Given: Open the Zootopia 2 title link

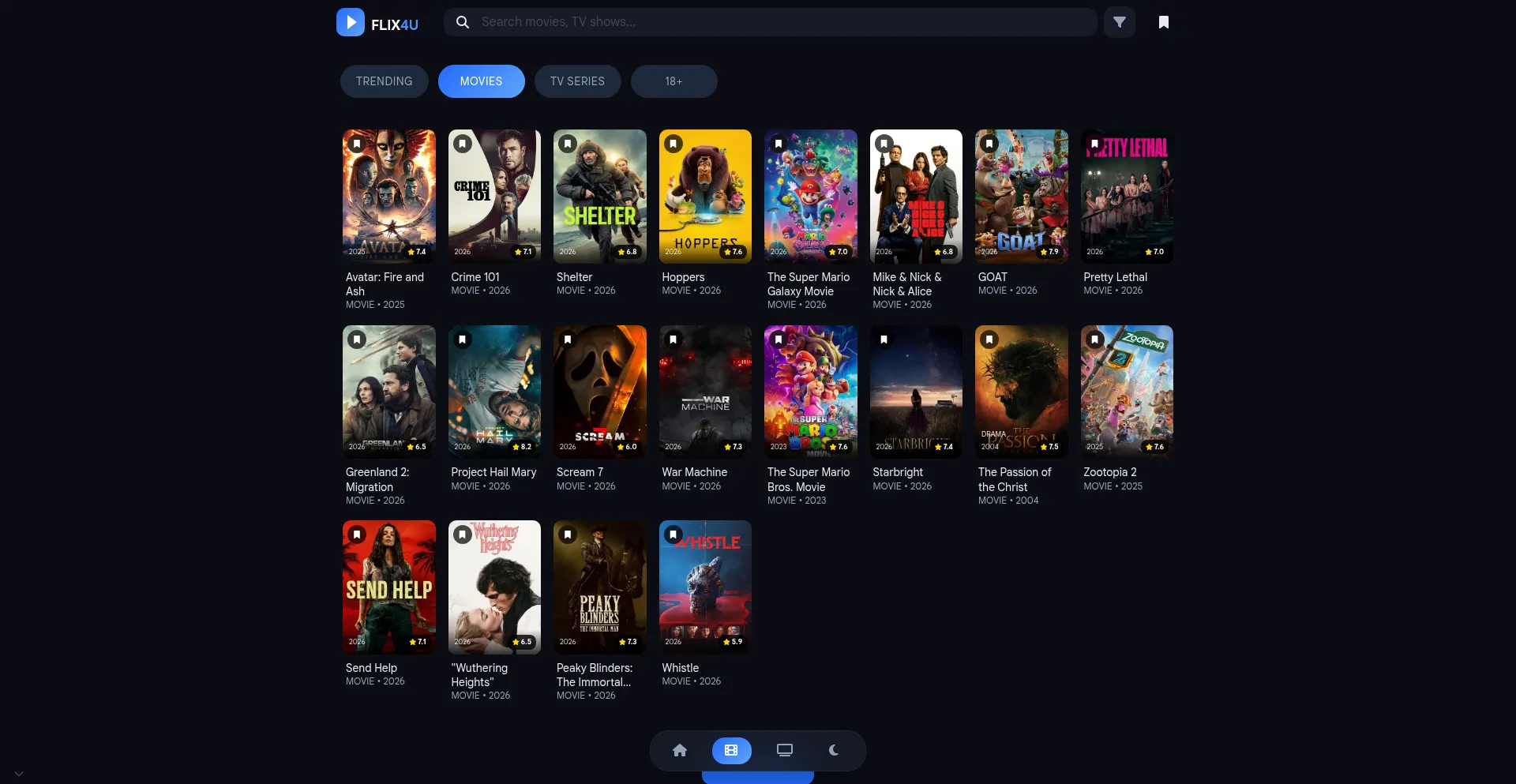Looking at the screenshot, I should pyautogui.click(x=1110, y=472).
